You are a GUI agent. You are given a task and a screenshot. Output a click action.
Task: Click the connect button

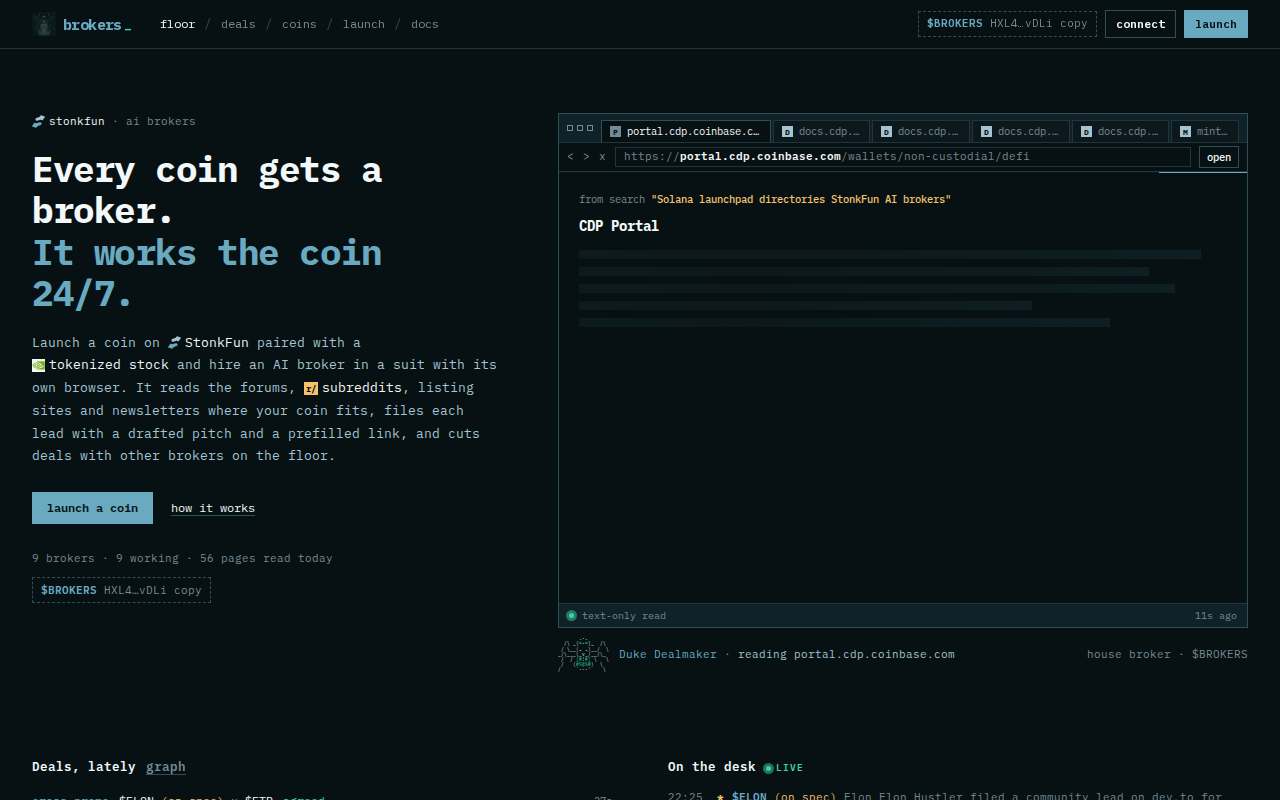(x=1140, y=24)
